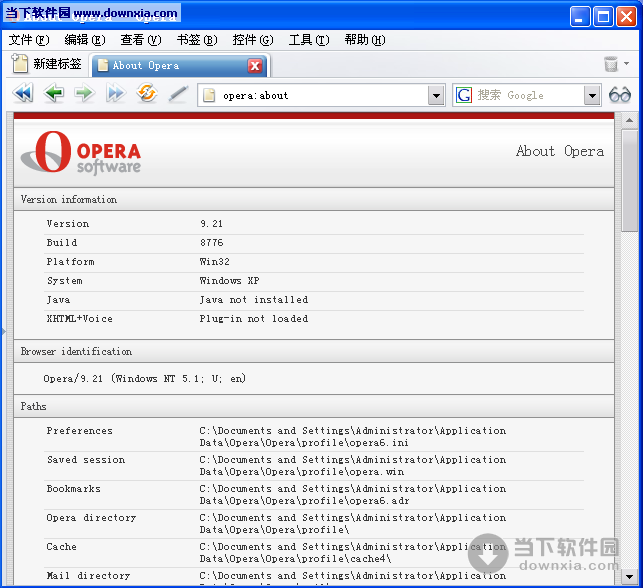The width and height of the screenshot is (643, 588).
Task: Click the Plug-in not loaded text
Action: tap(254, 319)
